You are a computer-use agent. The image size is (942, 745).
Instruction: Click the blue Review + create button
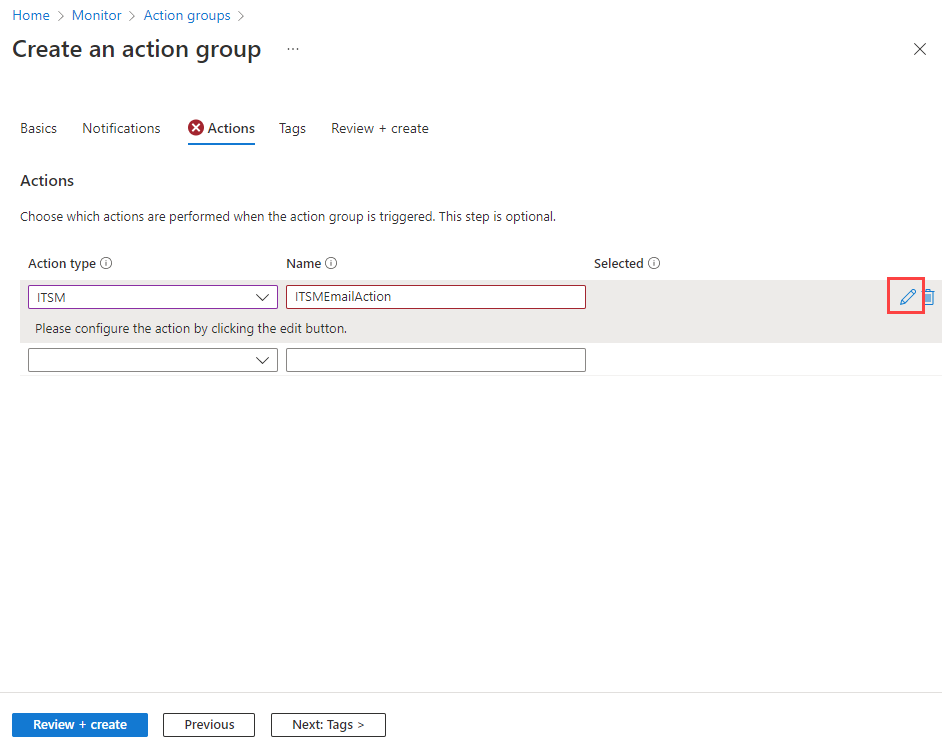[80, 725]
